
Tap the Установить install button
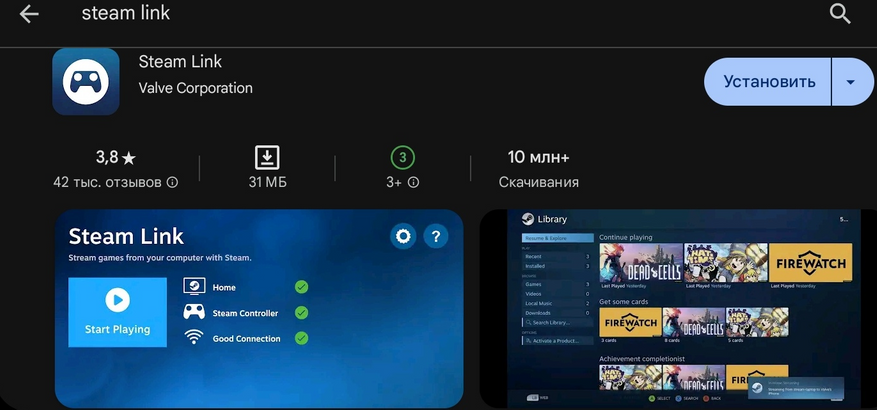tap(768, 82)
